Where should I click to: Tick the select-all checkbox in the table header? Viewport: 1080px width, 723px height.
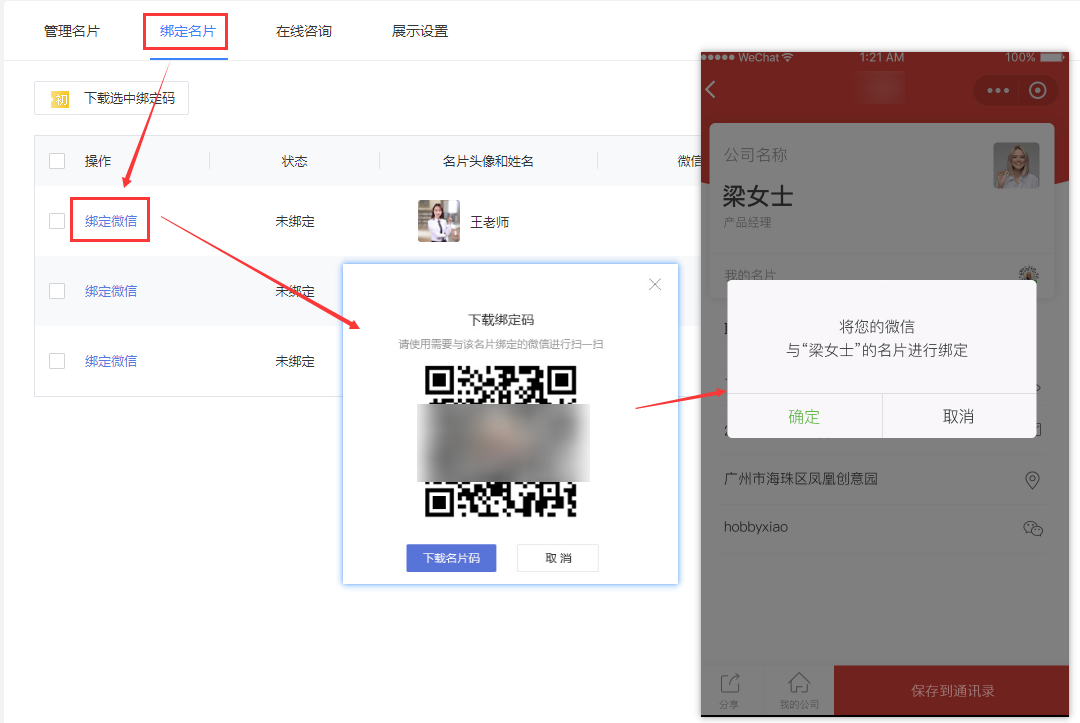point(57,161)
